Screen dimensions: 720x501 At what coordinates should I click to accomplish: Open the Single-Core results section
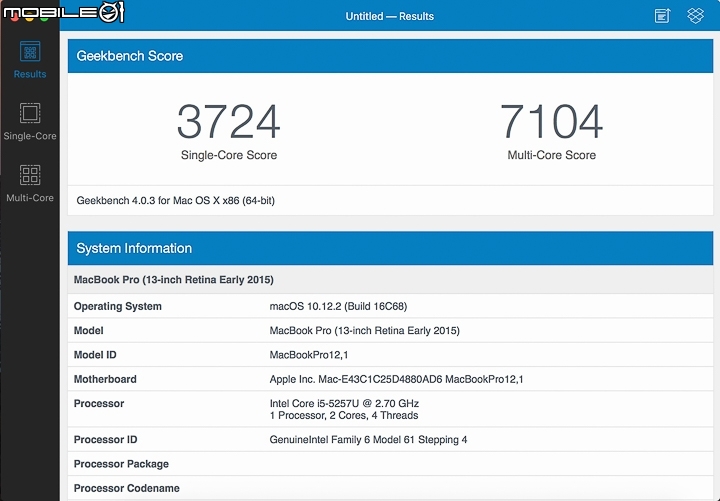pos(30,121)
